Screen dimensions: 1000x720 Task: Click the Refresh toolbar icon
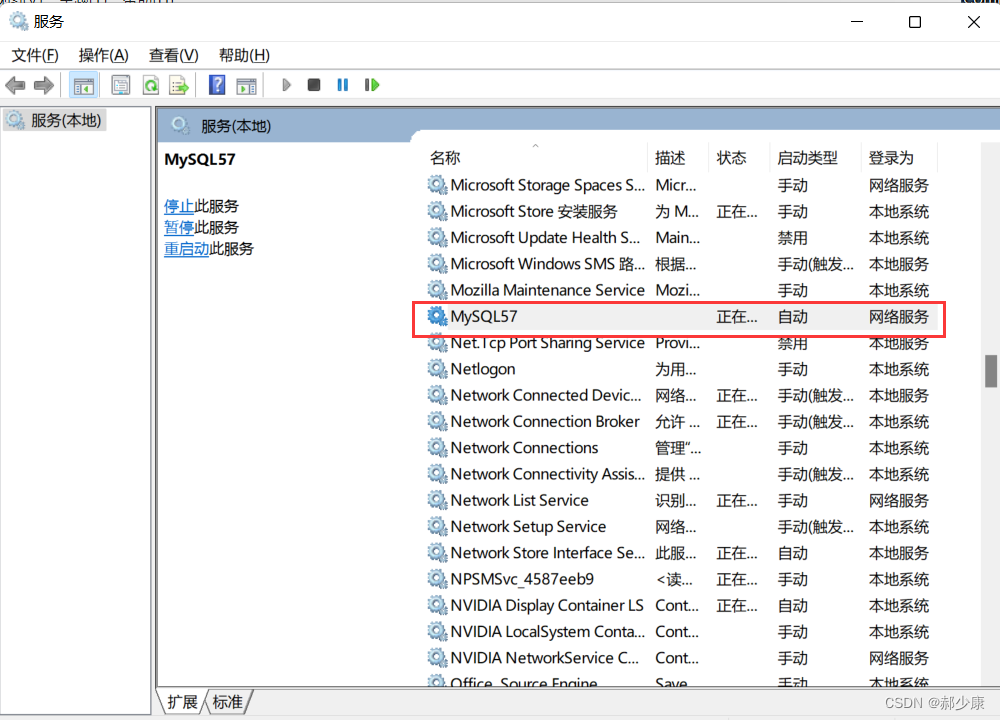151,85
